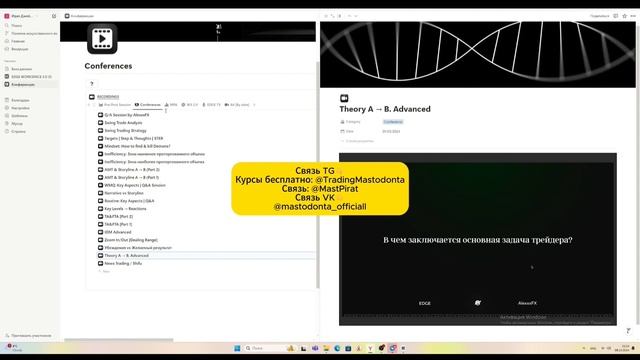The width and height of the screenshot is (640, 360).
Task: Open the workspace switcher at sidebar top
Action: coord(20,16)
